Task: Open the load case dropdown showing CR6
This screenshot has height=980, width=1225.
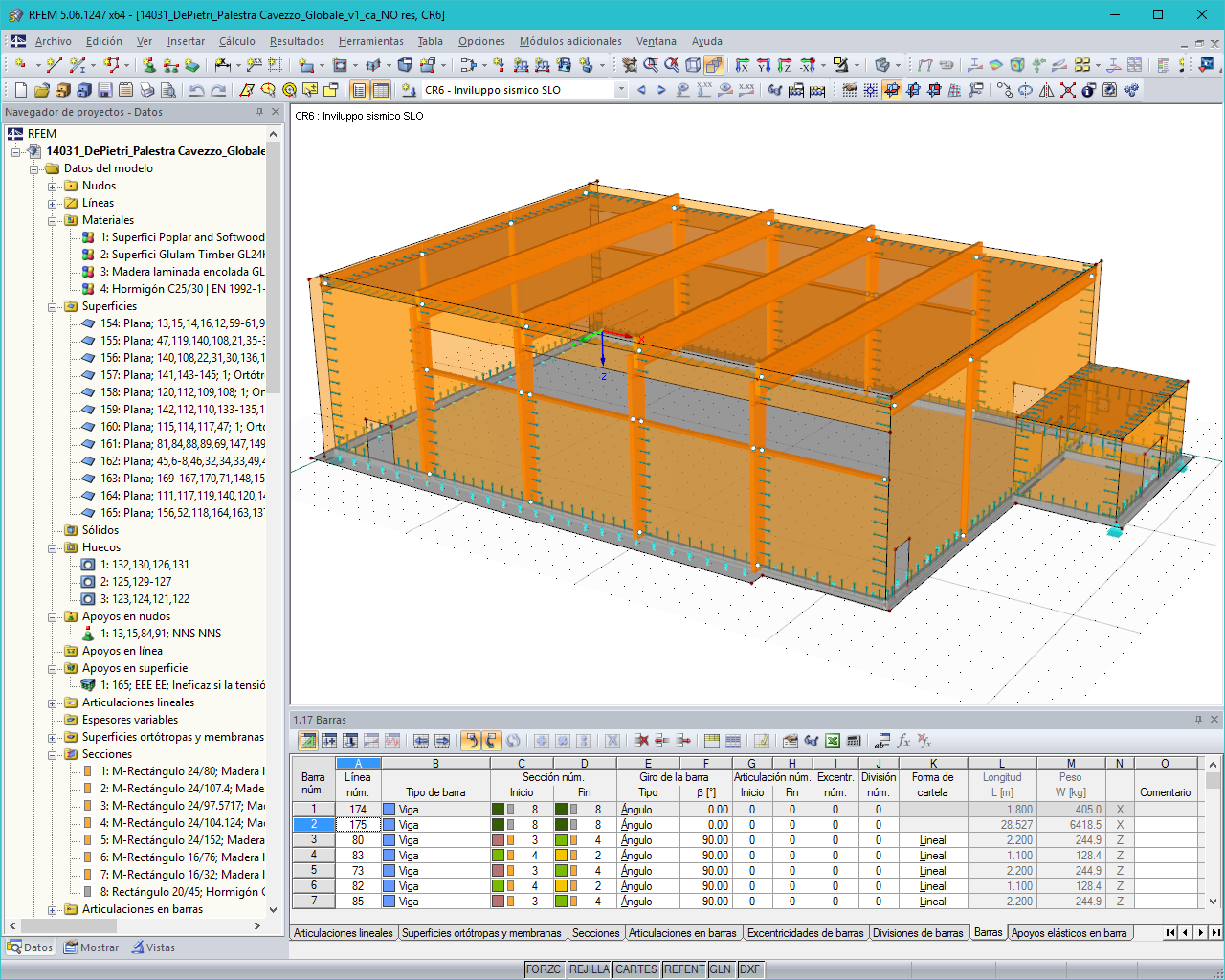Action: point(619,89)
